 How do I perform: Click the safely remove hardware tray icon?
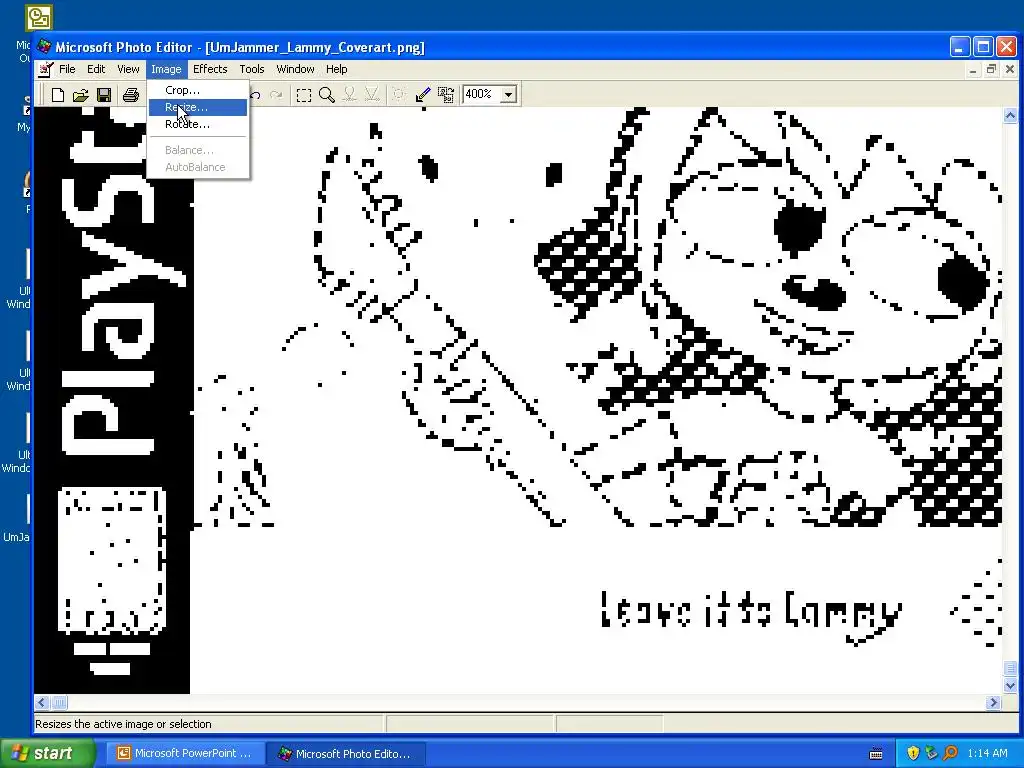931,753
